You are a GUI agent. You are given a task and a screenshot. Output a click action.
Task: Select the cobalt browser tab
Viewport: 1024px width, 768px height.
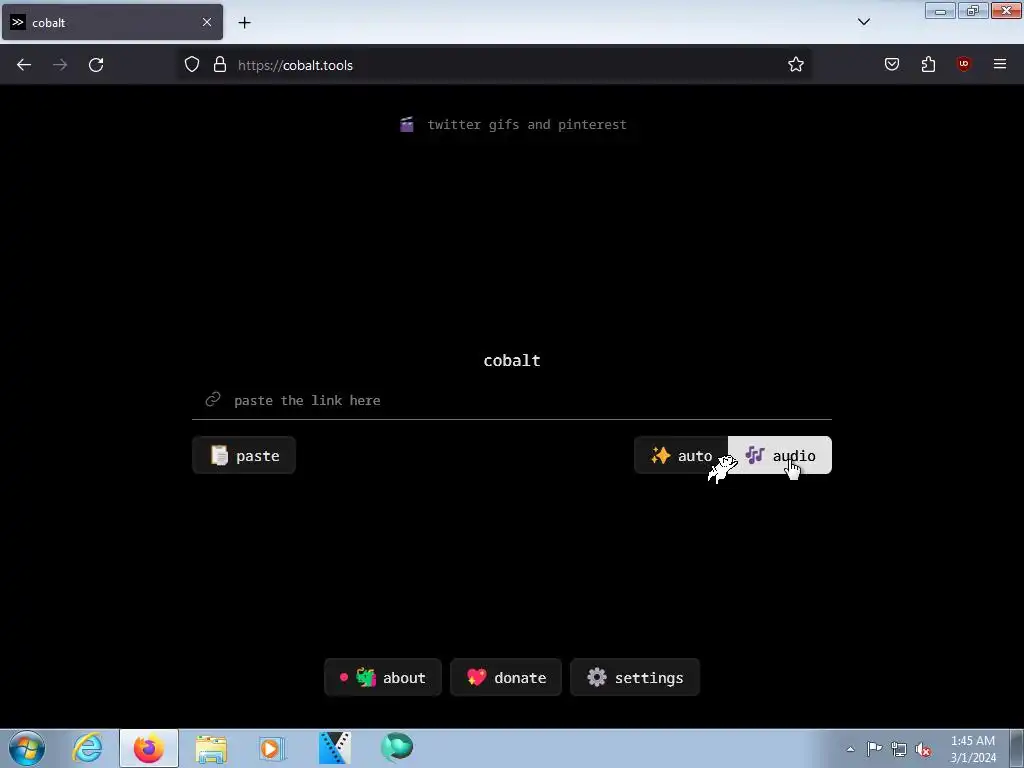112,22
